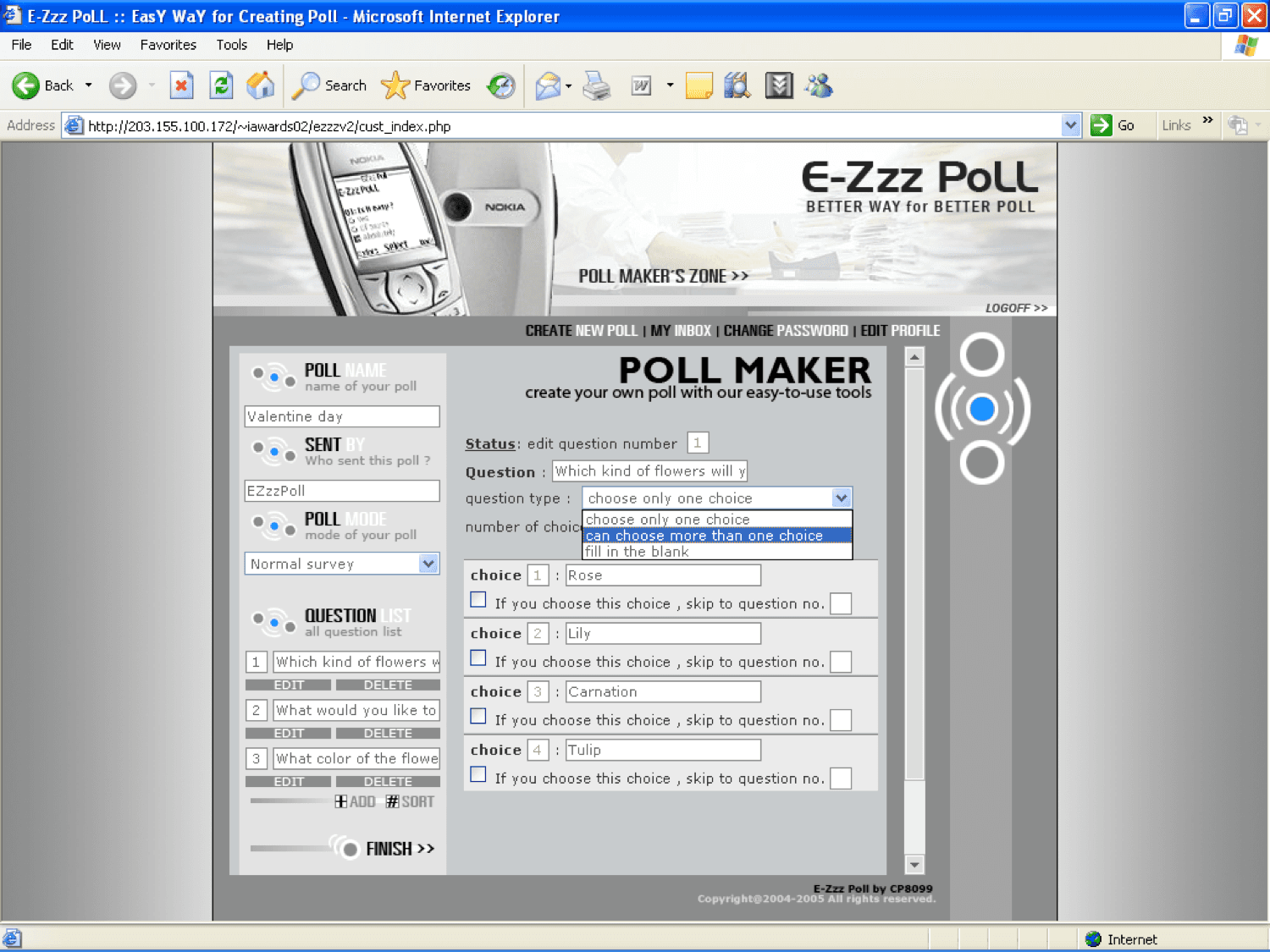The image size is (1270, 952).
Task: Stop page loading with the red X icon
Action: point(181,85)
